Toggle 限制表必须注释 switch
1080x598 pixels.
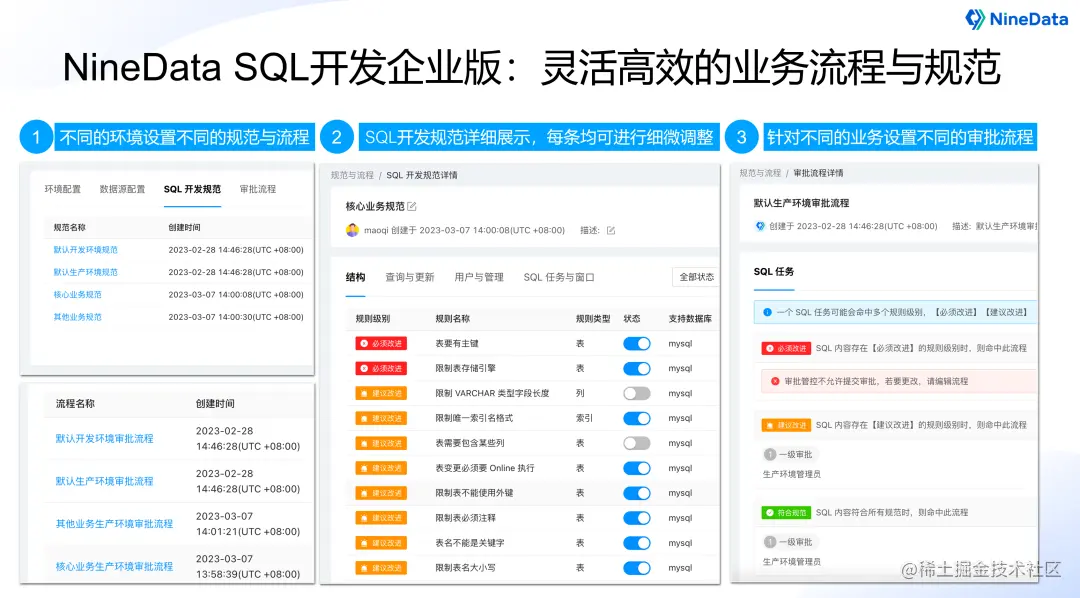pyautogui.click(x=636, y=518)
